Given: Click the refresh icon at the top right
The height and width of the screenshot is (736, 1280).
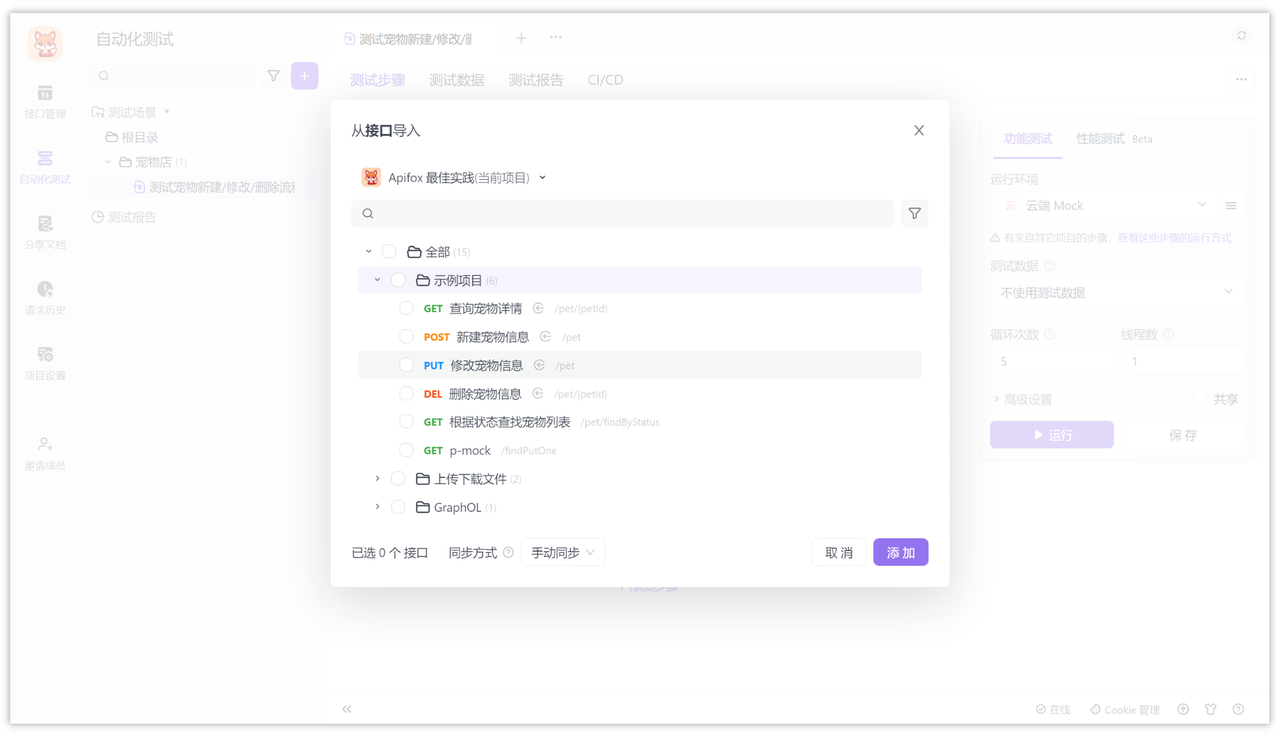Looking at the screenshot, I should [x=1242, y=35].
